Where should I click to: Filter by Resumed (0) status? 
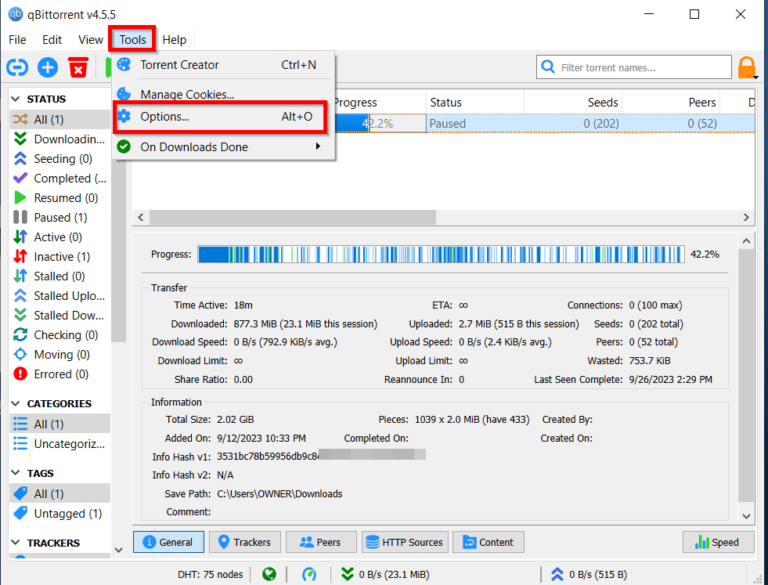click(x=60, y=198)
